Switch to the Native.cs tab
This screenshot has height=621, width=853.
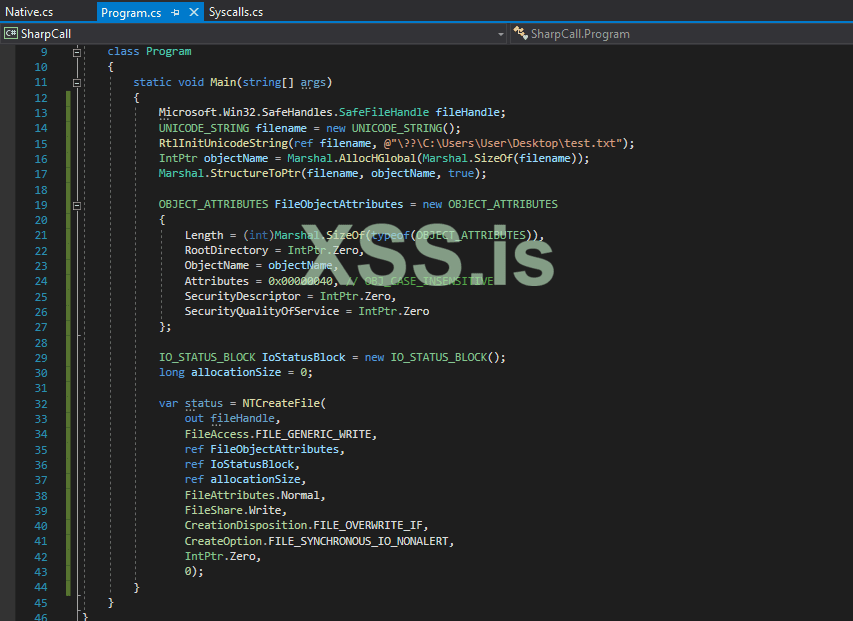pos(30,13)
